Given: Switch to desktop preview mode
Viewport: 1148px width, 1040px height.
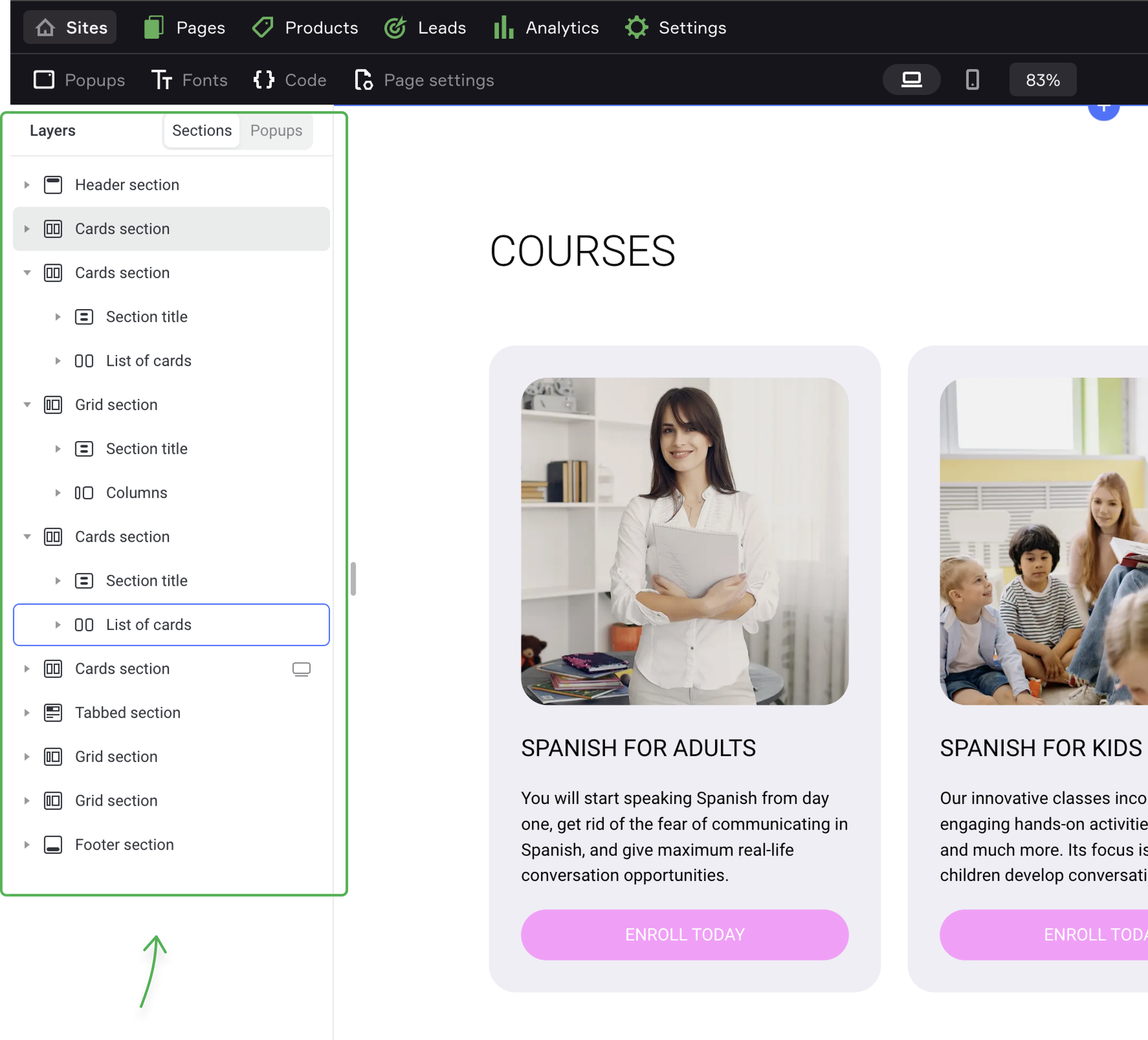Looking at the screenshot, I should click(x=911, y=79).
